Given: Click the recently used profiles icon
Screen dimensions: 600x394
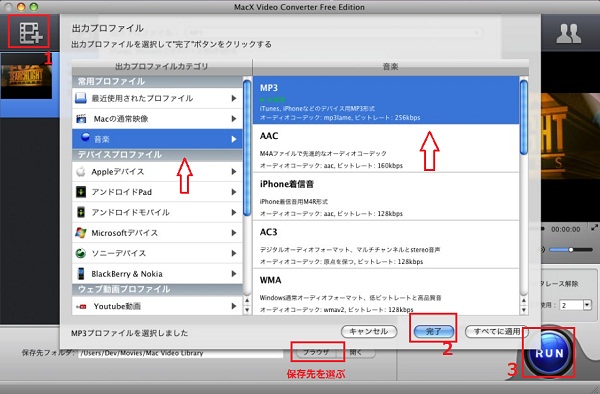Looking at the screenshot, I should [81, 98].
